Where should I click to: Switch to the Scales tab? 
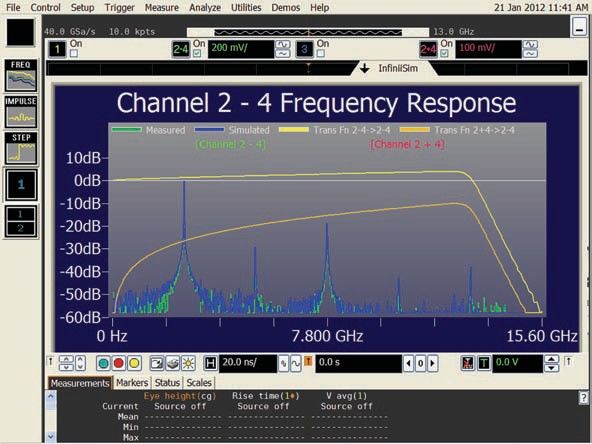pos(199,383)
